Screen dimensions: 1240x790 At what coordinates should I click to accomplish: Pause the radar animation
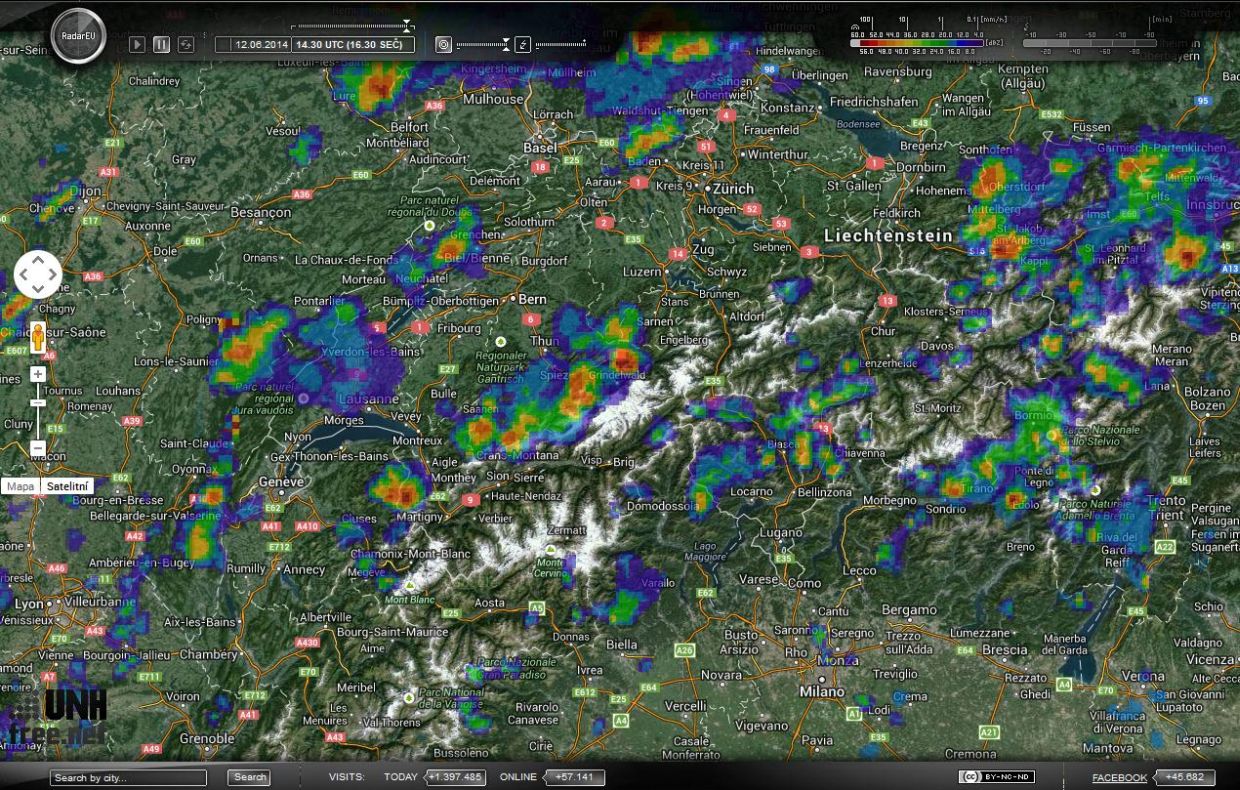162,44
